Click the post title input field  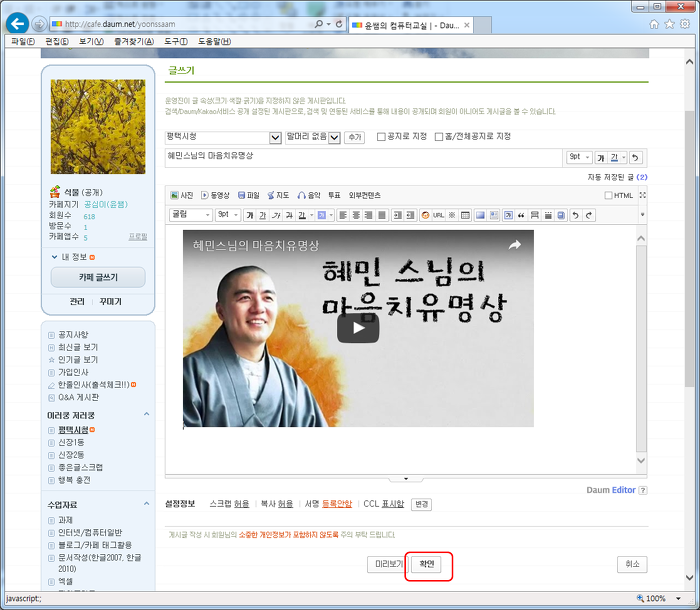tap(363, 157)
